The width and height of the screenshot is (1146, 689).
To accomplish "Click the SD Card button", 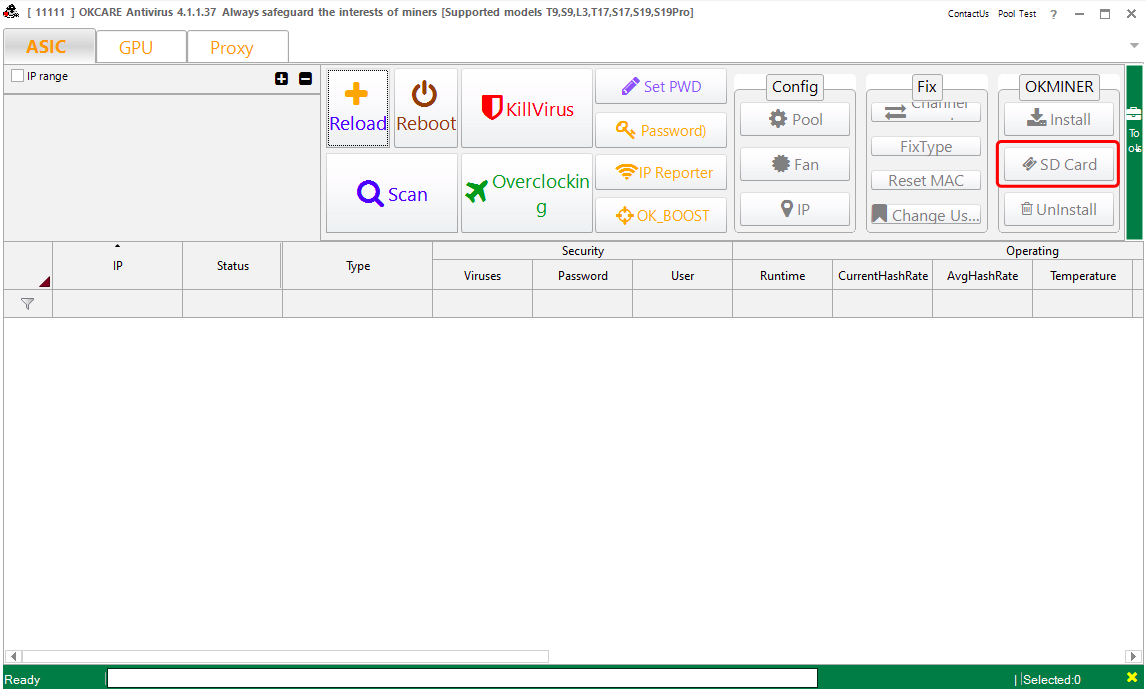I will point(1057,163).
